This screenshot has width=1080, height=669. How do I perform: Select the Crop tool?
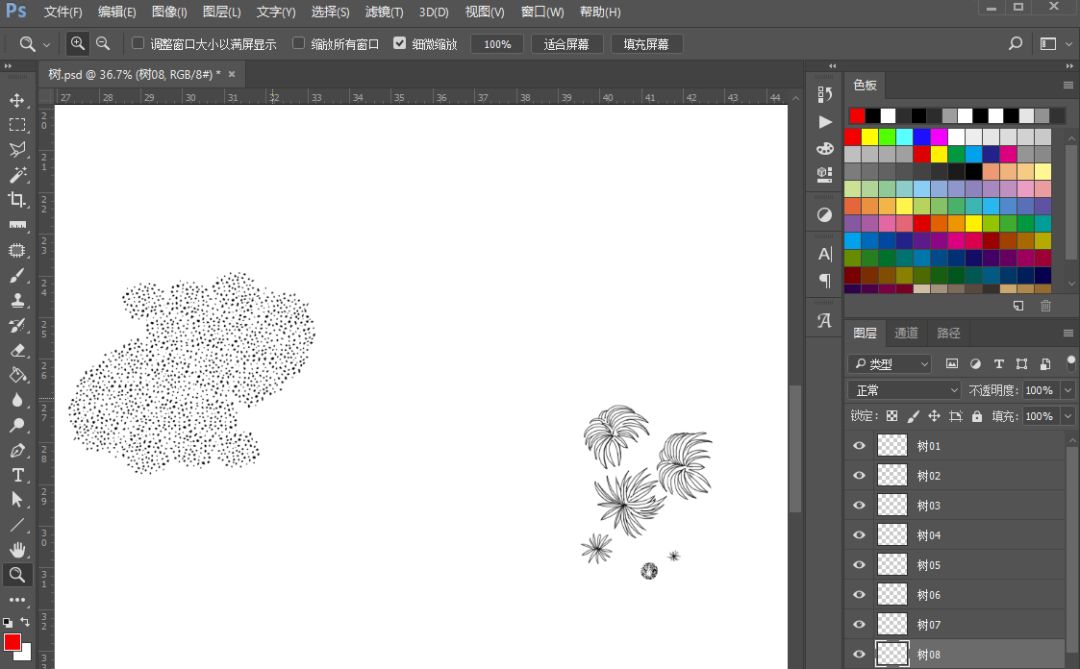[17, 200]
